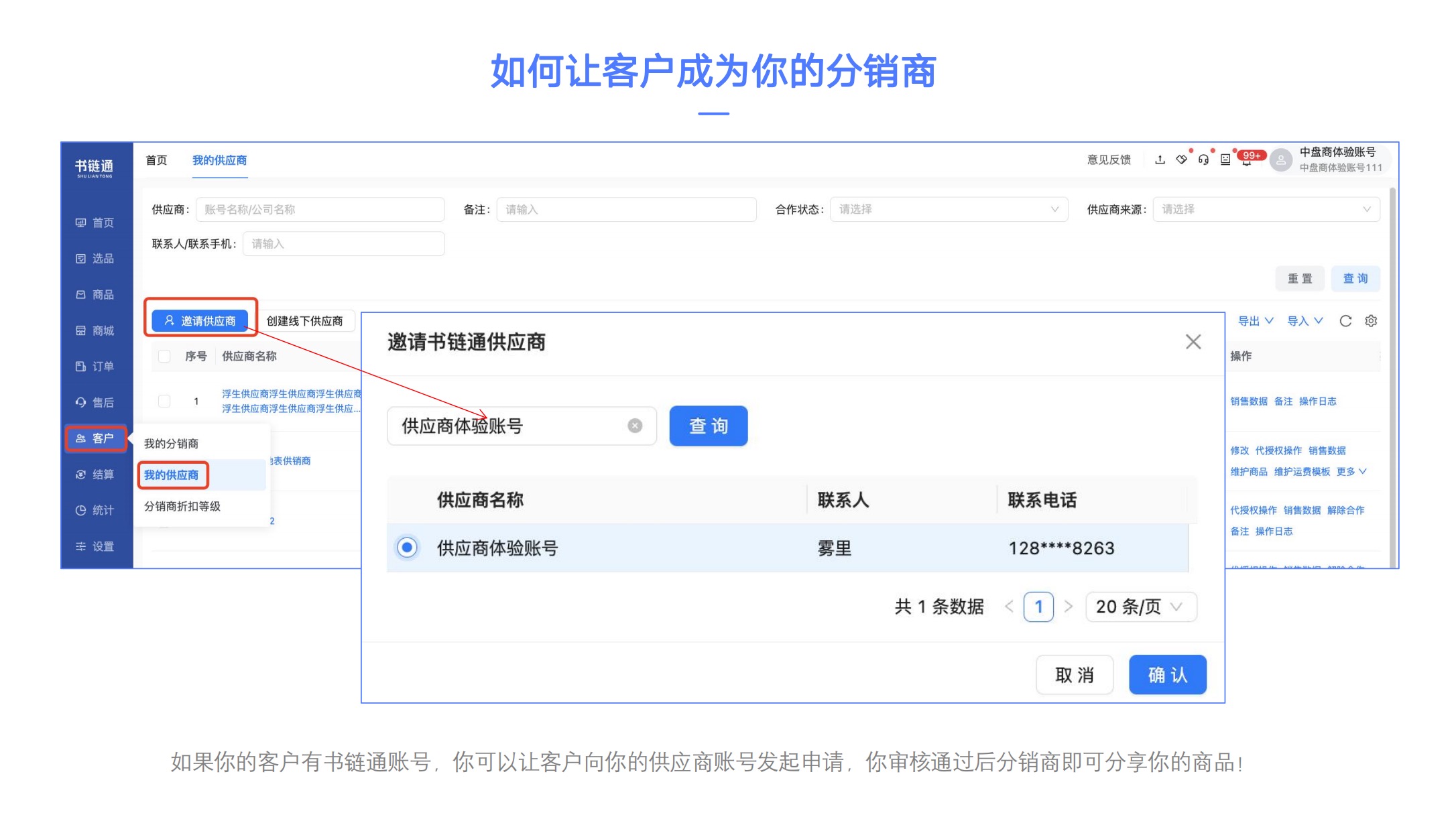Go to next page in dialog pagination
This screenshot has height=819, width=1456.
pyautogui.click(x=1069, y=607)
